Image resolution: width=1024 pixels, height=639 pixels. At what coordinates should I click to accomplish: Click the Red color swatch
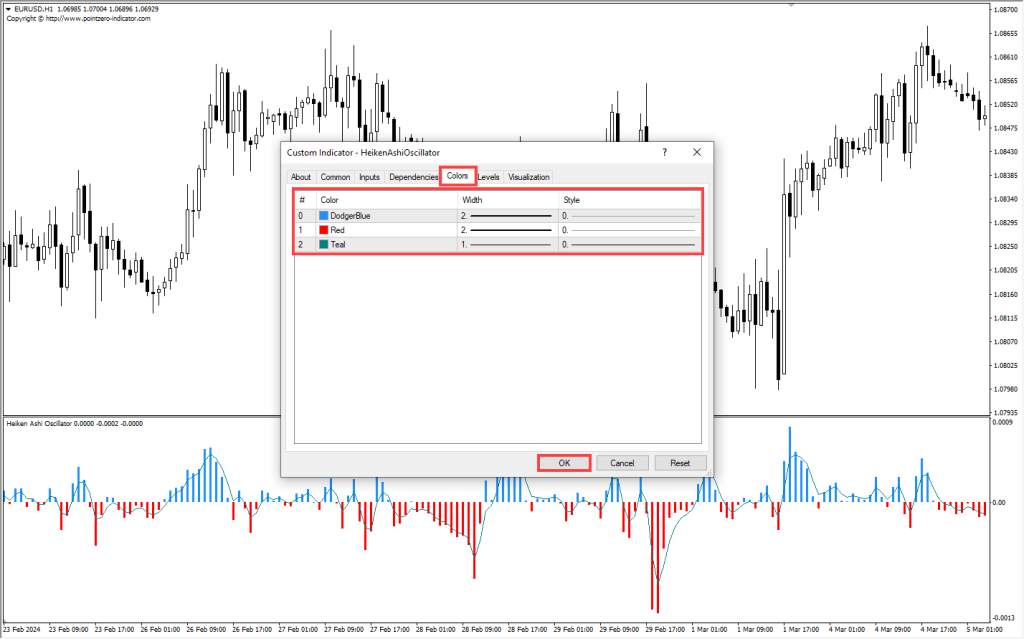tap(324, 230)
